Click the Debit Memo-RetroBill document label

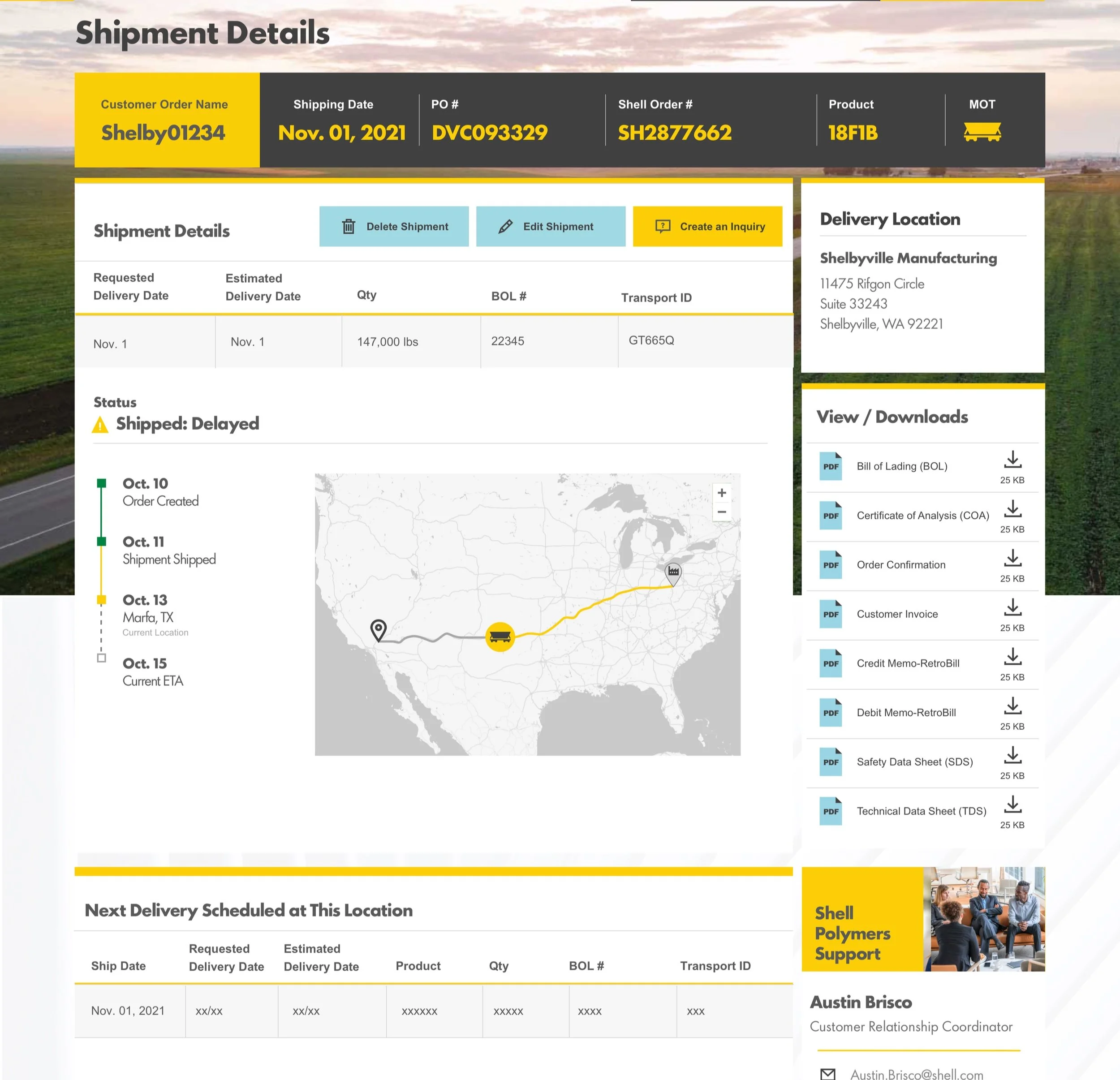pos(906,713)
